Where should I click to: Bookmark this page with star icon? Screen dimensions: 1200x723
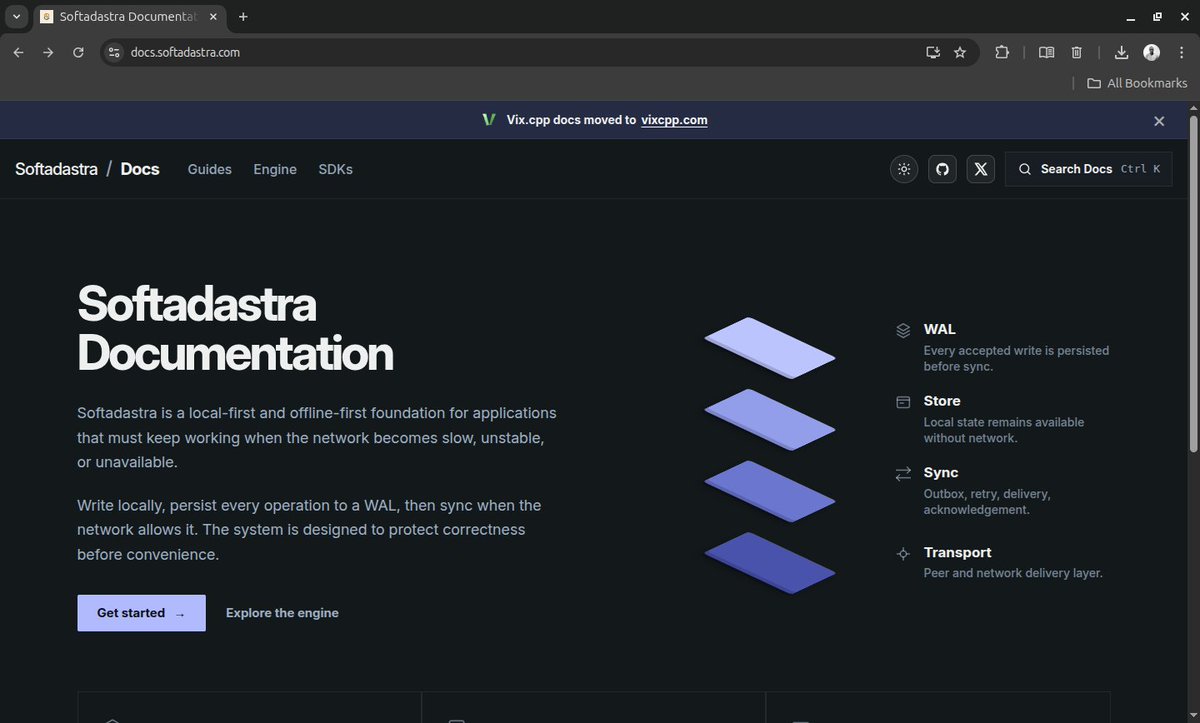(960, 52)
